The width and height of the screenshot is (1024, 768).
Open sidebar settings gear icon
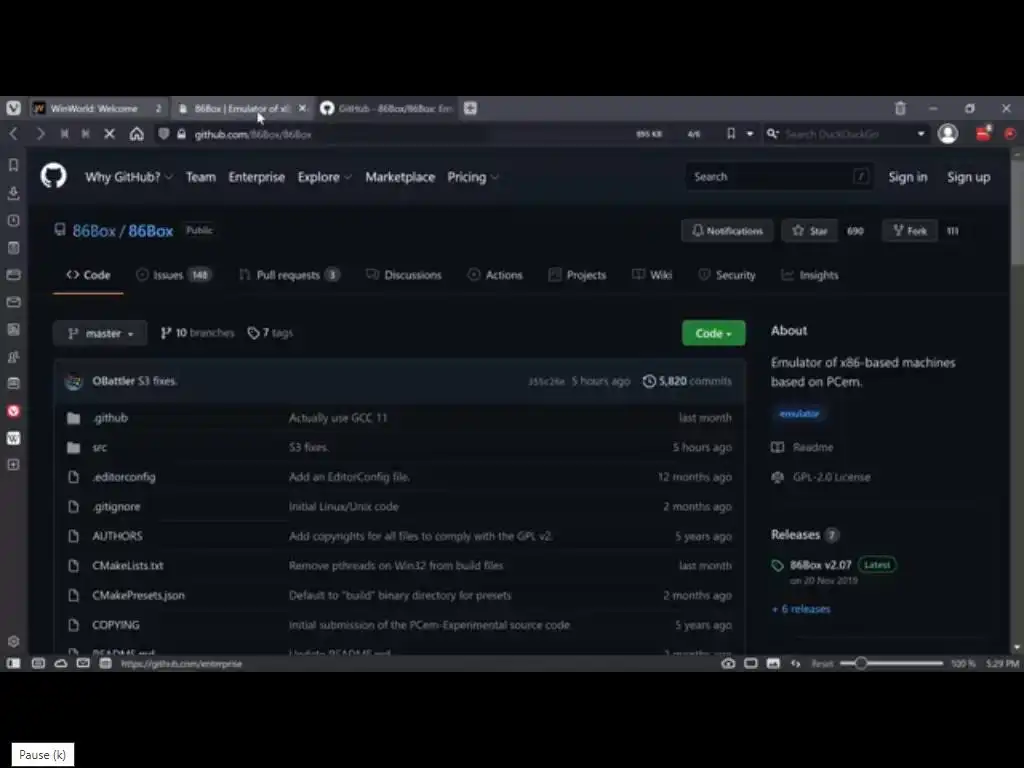pos(13,641)
